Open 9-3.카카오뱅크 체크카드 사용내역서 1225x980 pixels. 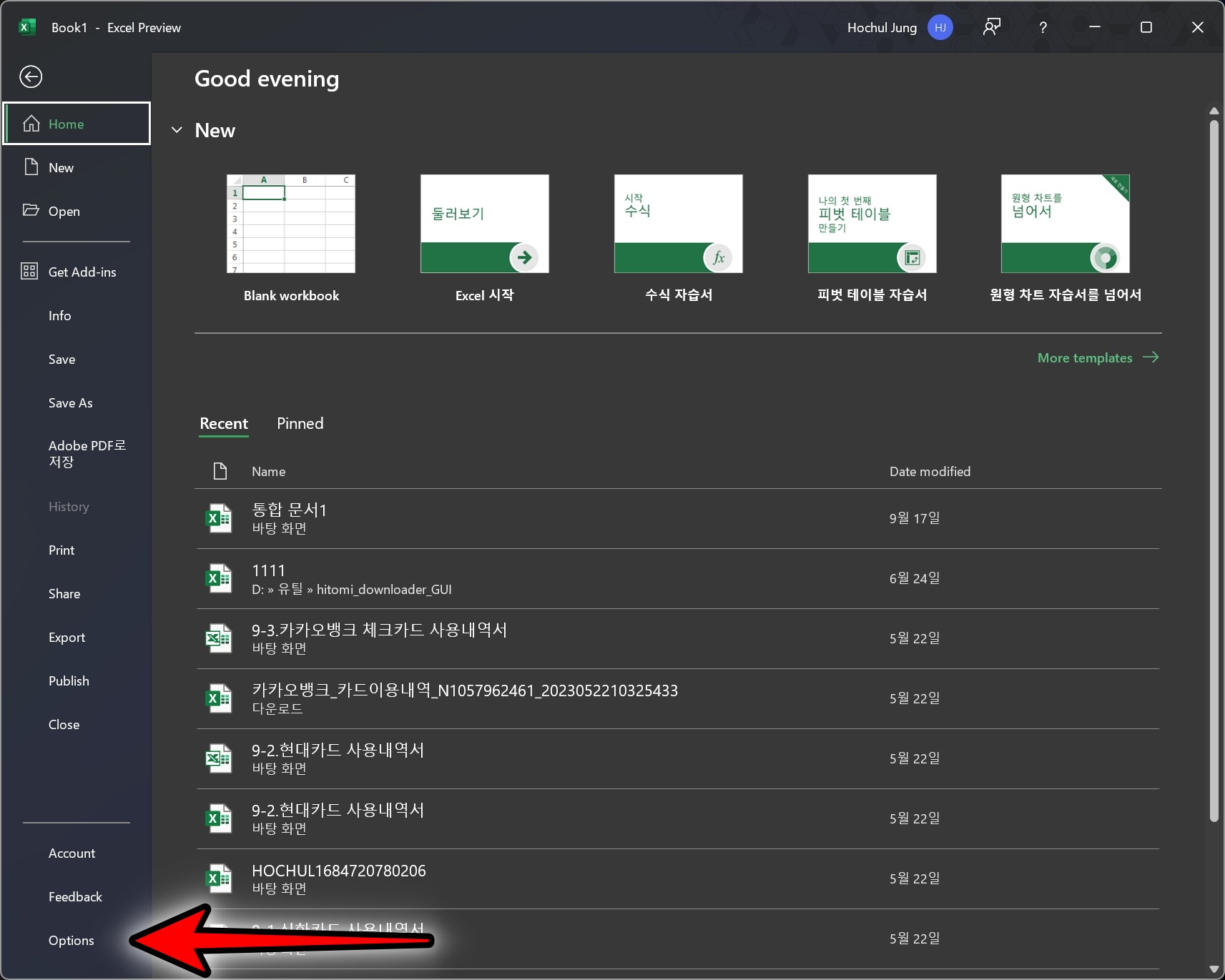pyautogui.click(x=678, y=638)
